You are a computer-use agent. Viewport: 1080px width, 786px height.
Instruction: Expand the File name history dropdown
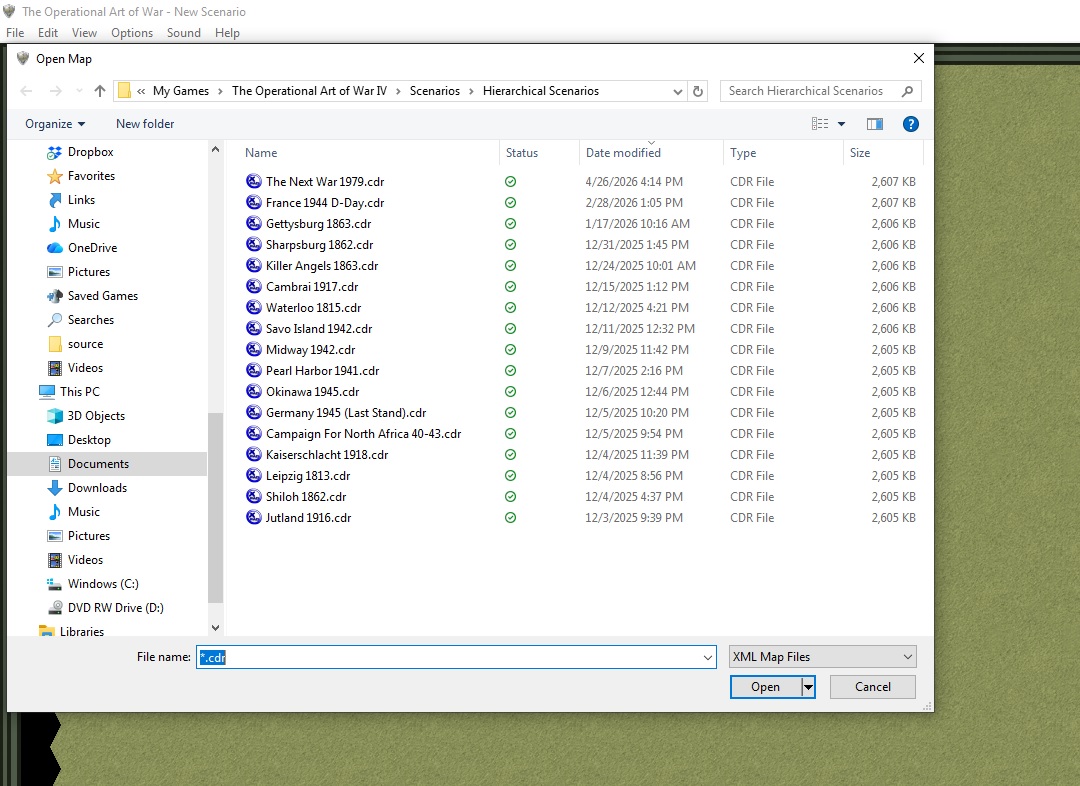pyautogui.click(x=707, y=657)
